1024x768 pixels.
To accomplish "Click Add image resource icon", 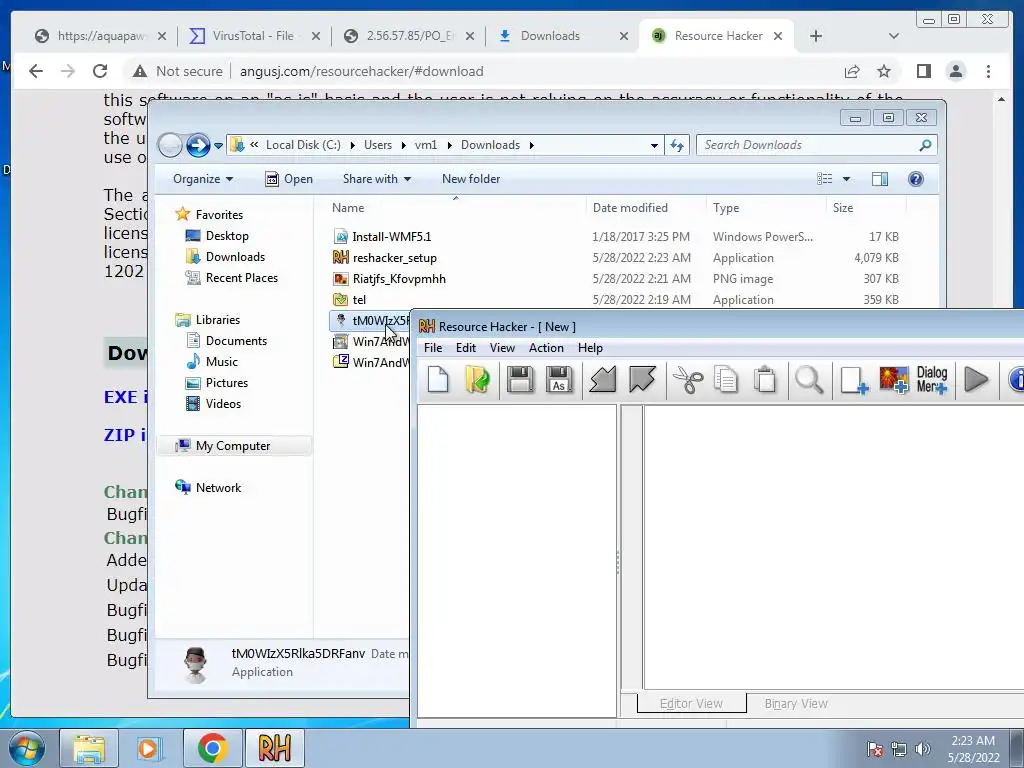I will (893, 379).
